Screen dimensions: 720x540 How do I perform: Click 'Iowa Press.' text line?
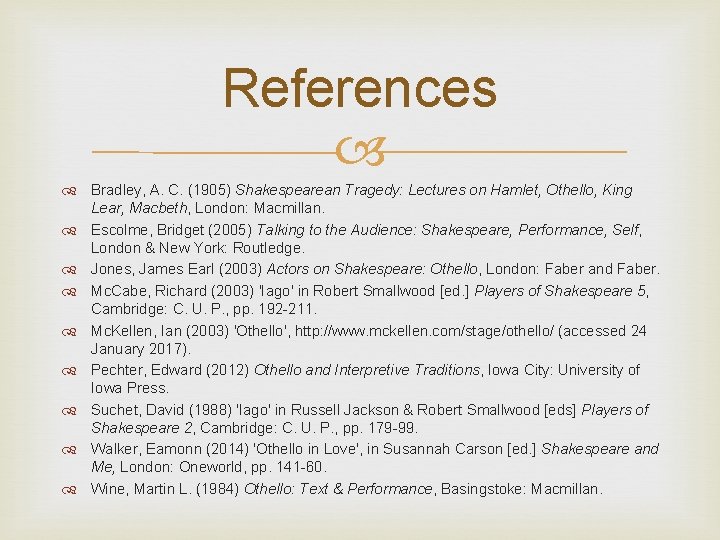[x=130, y=388]
